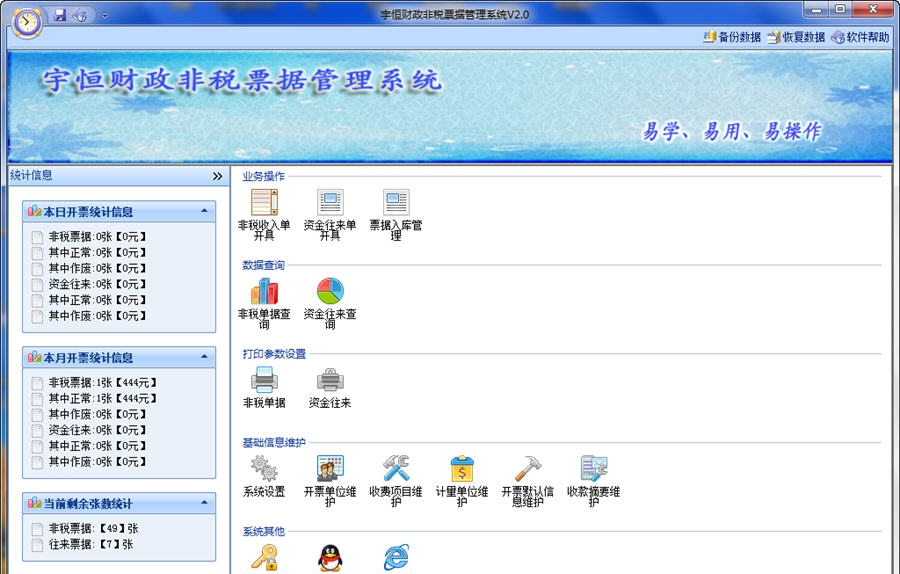The width and height of the screenshot is (900, 574).
Task: Click 系统其他 section heading
Action: click(x=263, y=532)
